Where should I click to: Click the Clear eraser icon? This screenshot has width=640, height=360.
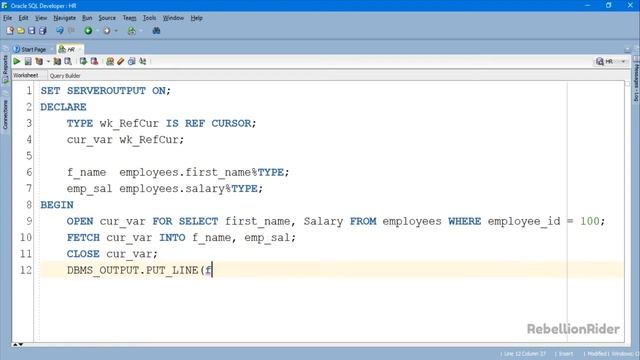120,61
